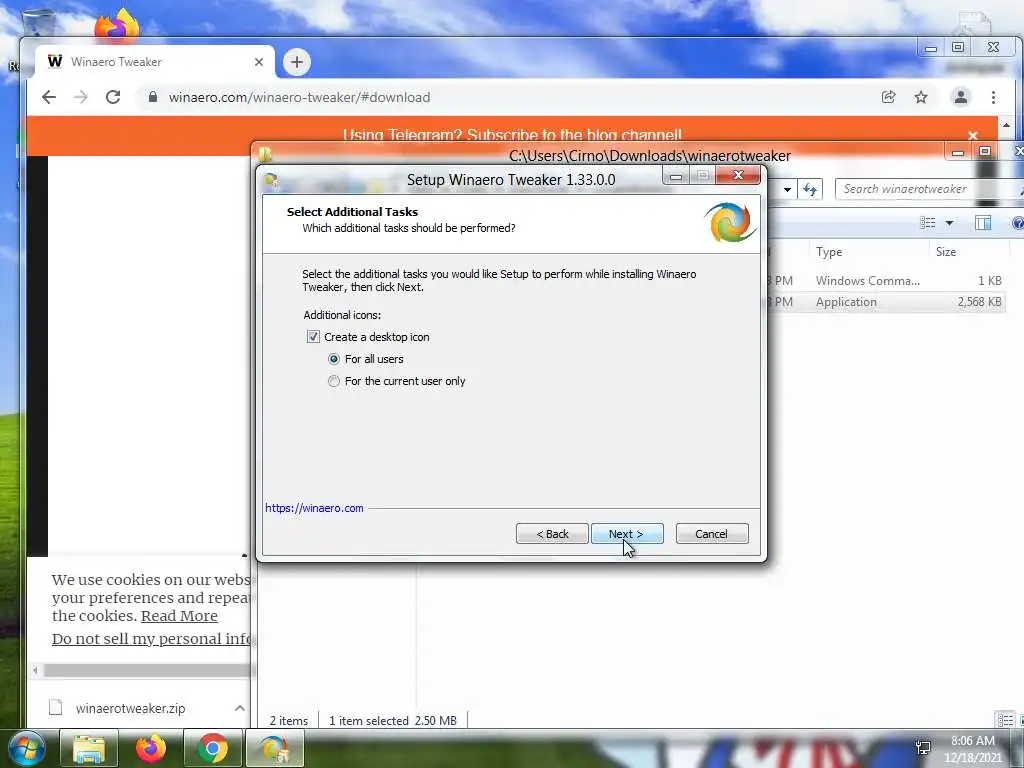Open the Chrome profile avatar menu
1024x768 pixels.
pyautogui.click(x=961, y=97)
